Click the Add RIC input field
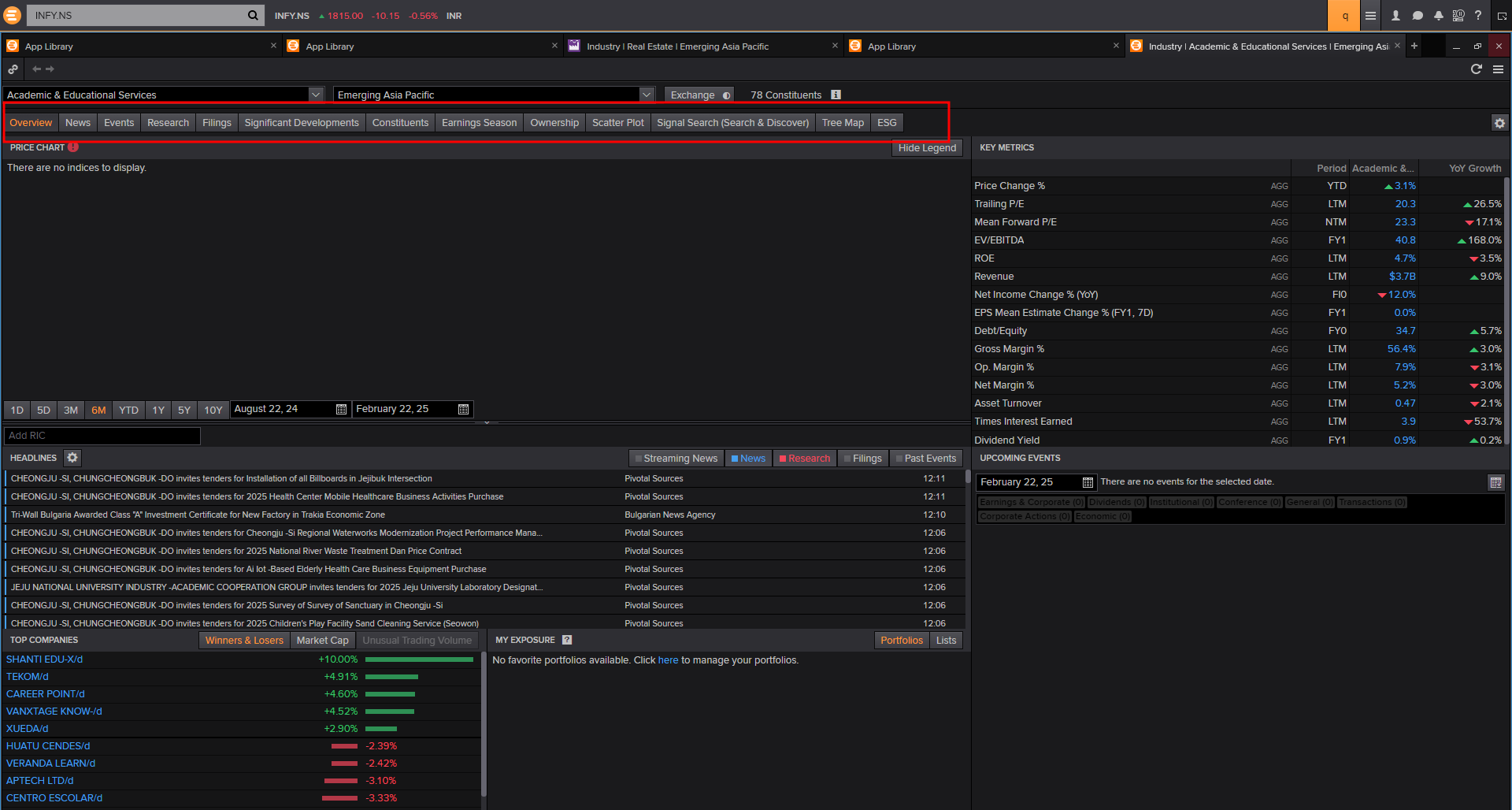This screenshot has height=810, width=1512. click(x=102, y=436)
